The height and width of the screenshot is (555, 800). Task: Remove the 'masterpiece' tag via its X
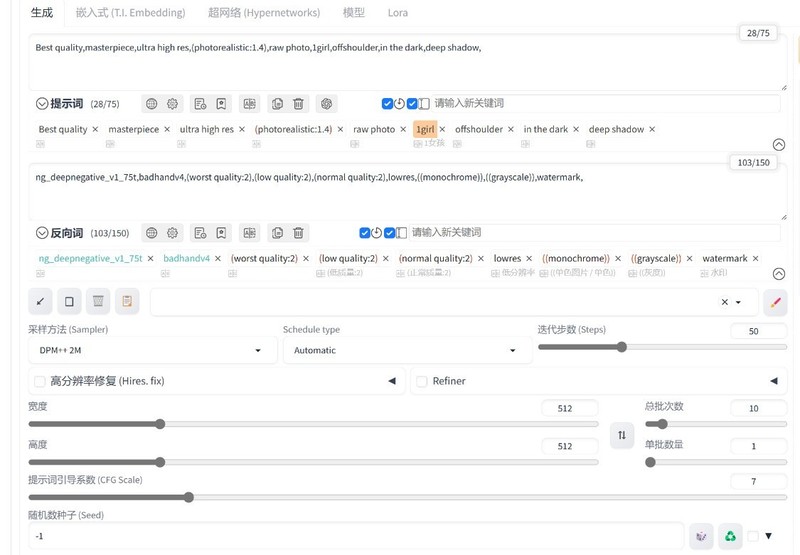(167, 130)
